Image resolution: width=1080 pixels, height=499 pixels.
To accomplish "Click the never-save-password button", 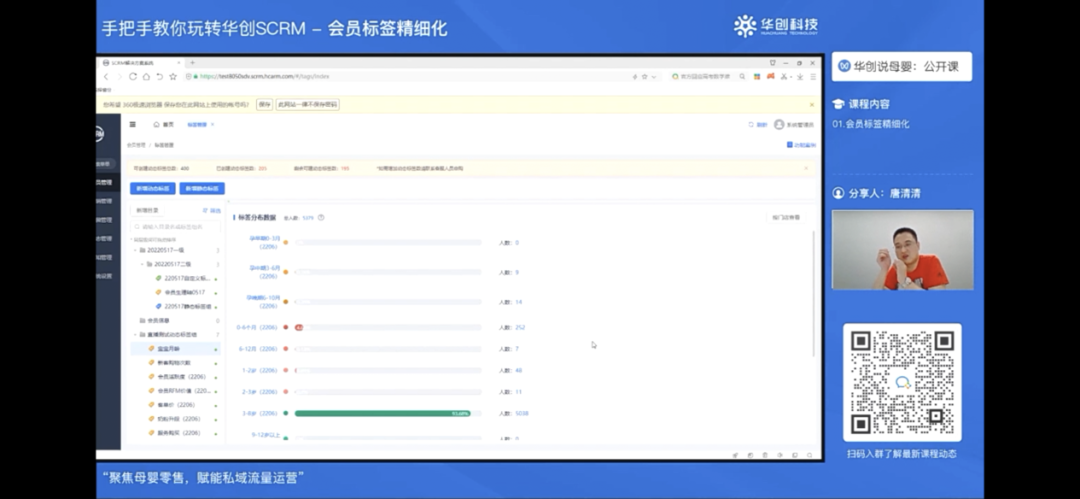I will point(308,105).
